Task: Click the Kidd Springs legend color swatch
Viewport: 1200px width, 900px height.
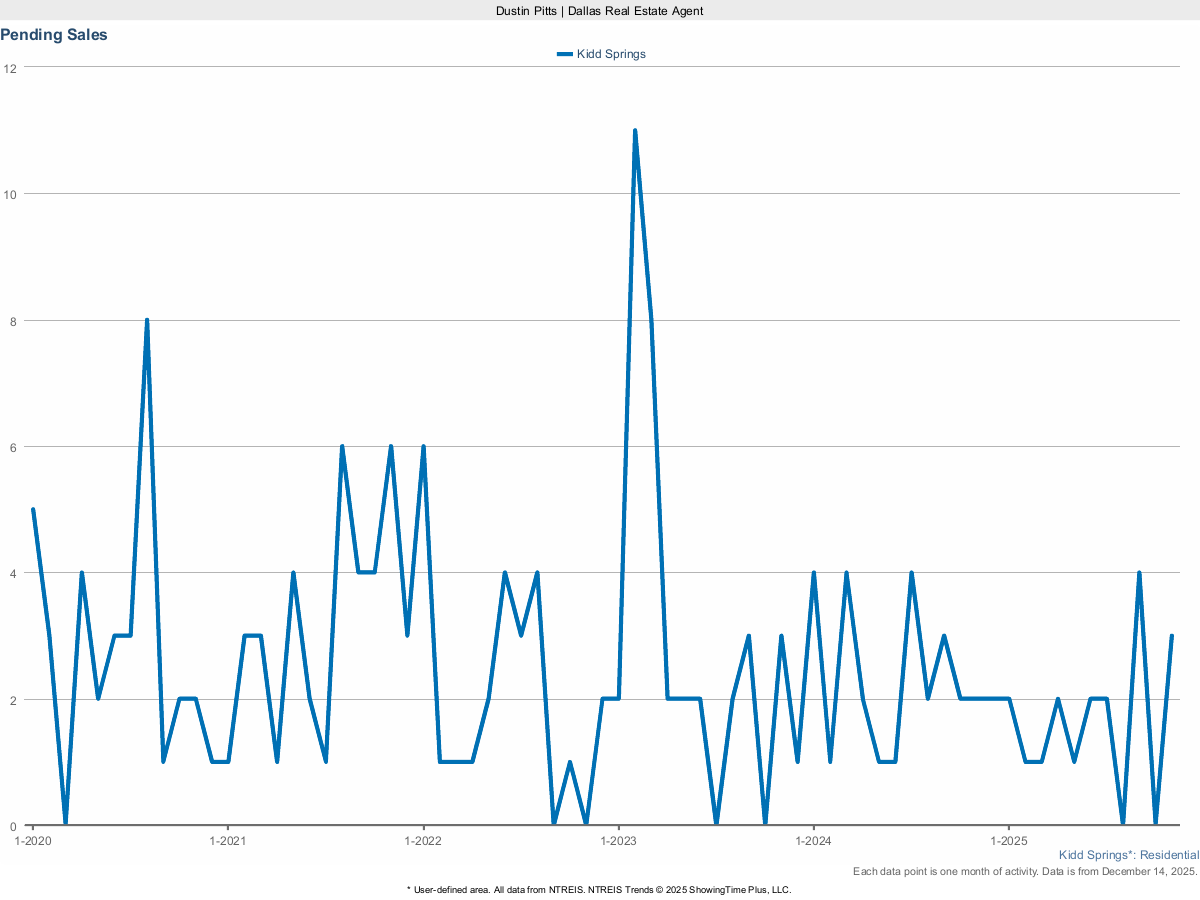Action: pos(565,54)
